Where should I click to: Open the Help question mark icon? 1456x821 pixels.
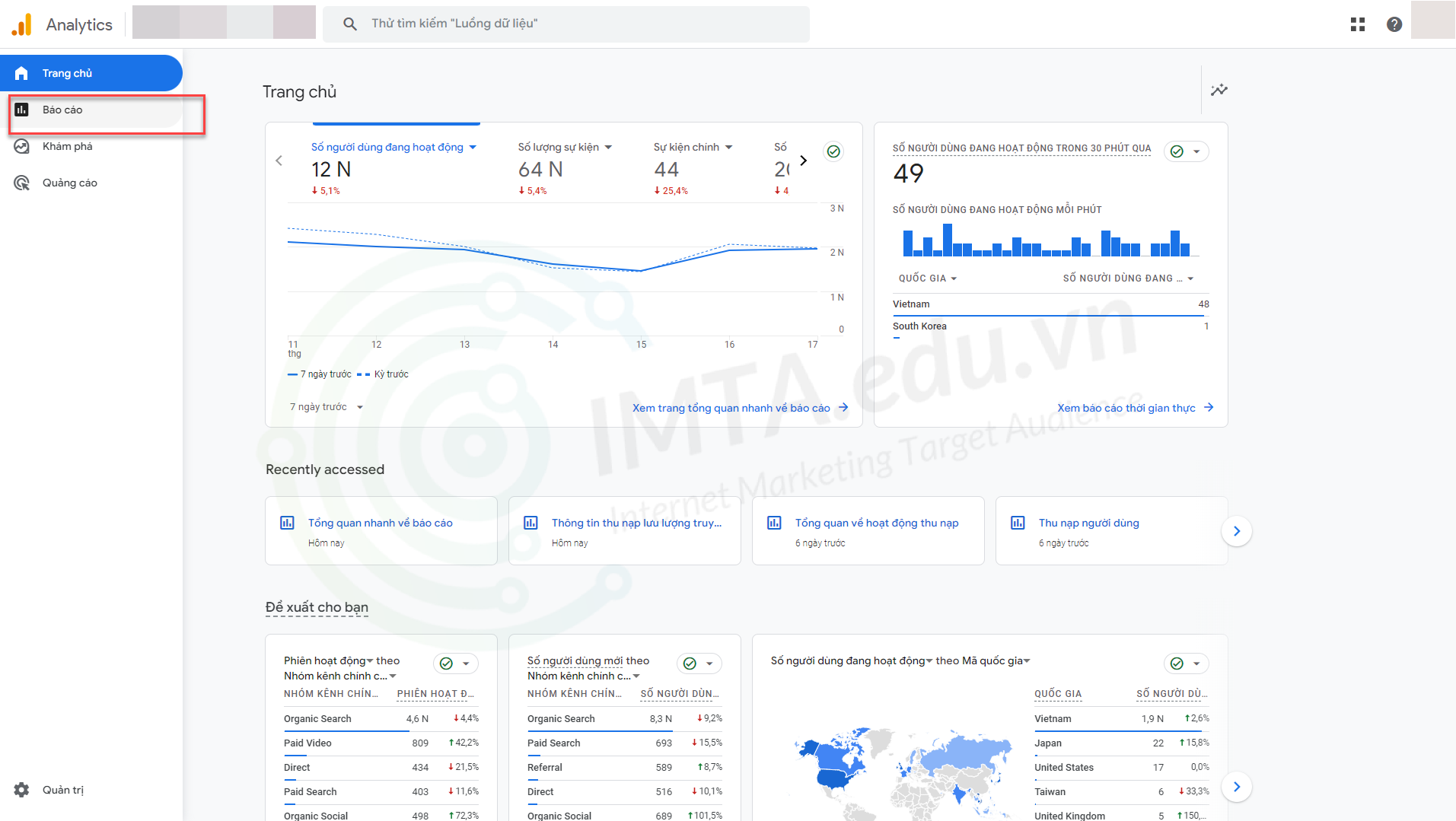click(x=1394, y=24)
